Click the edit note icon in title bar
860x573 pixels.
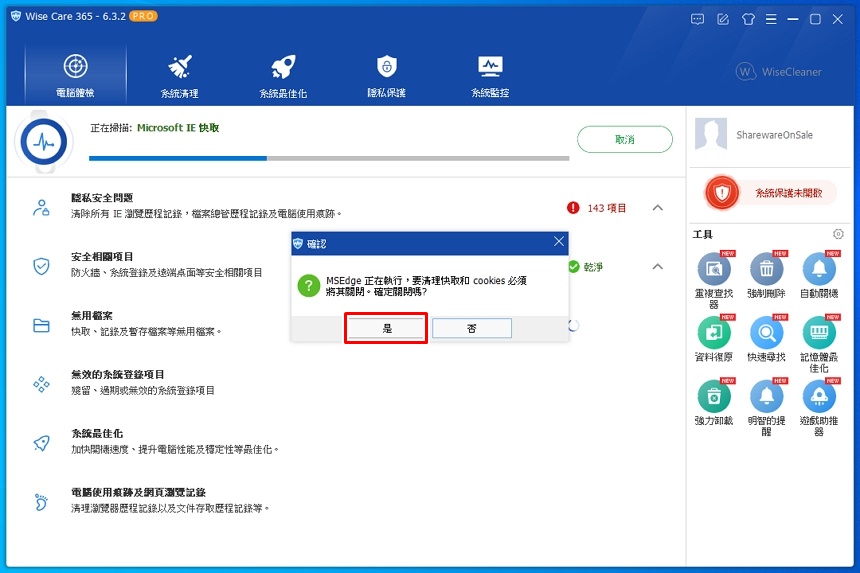coord(723,19)
